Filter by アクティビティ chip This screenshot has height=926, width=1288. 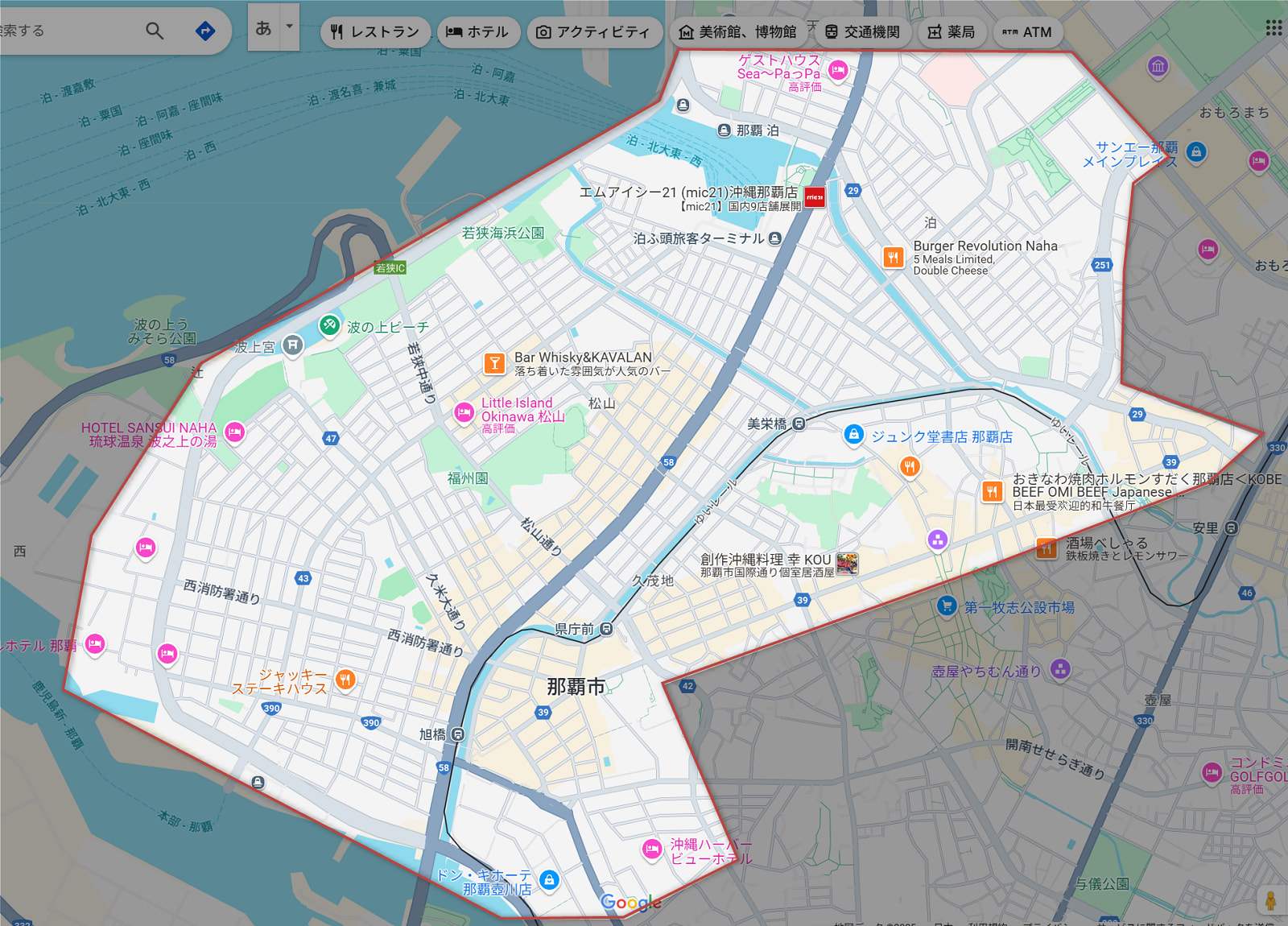594,32
